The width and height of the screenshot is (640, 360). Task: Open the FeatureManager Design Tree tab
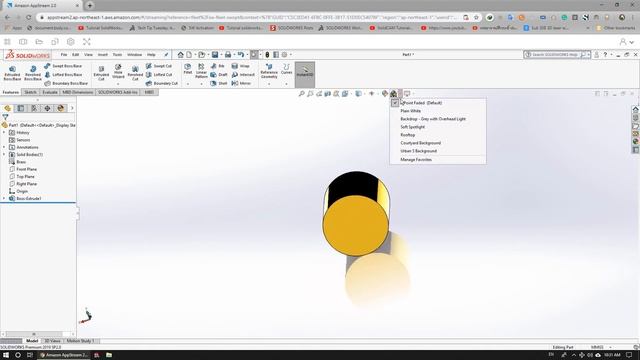pyautogui.click(x=7, y=108)
